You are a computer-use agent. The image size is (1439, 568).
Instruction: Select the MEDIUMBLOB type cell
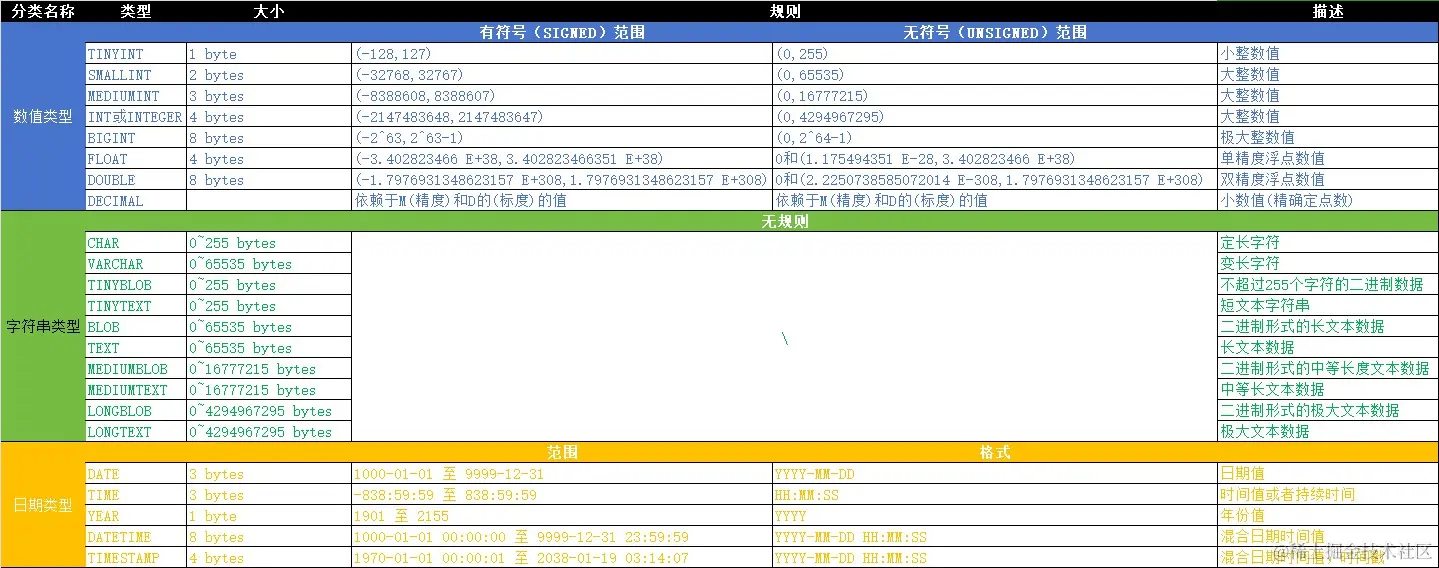coord(136,368)
